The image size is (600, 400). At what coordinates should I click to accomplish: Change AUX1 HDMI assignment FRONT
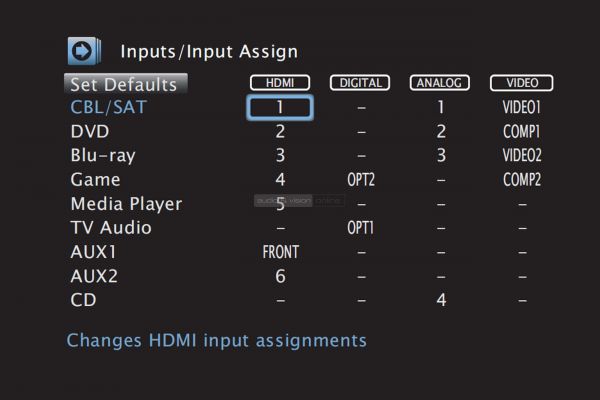[280, 252]
